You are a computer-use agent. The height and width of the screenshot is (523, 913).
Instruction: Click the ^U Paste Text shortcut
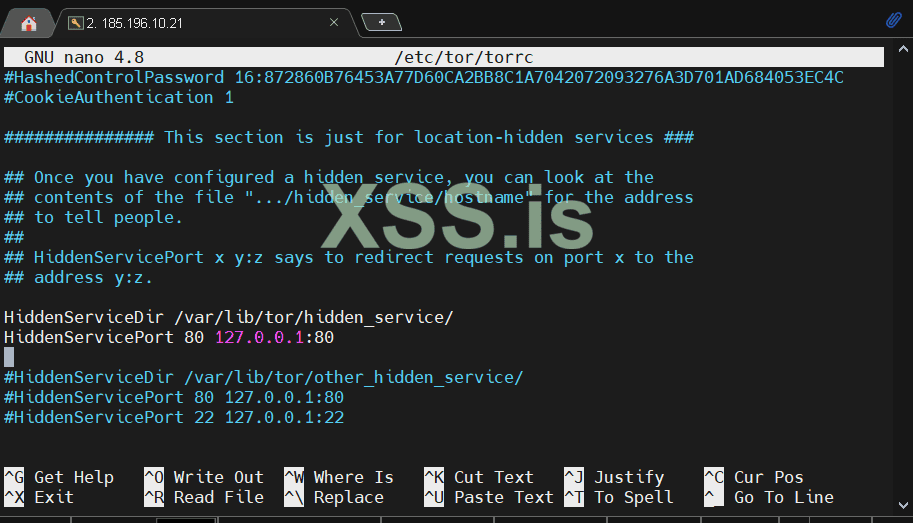[489, 497]
